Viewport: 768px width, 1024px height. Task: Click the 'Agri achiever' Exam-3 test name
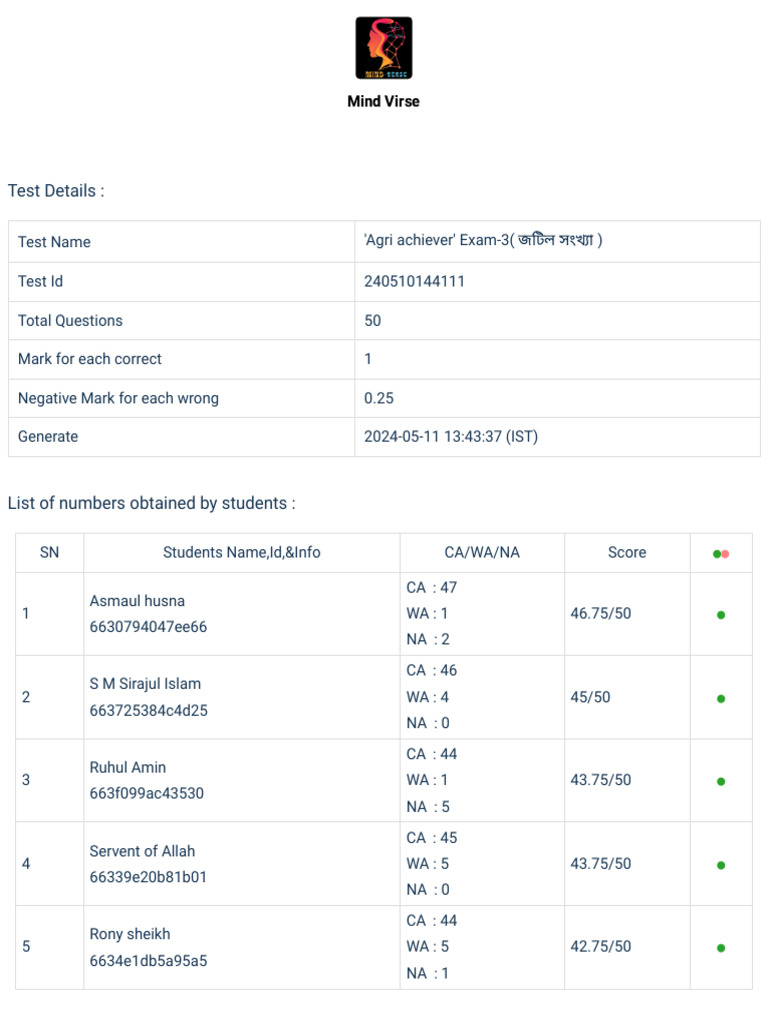pyautogui.click(x=483, y=241)
